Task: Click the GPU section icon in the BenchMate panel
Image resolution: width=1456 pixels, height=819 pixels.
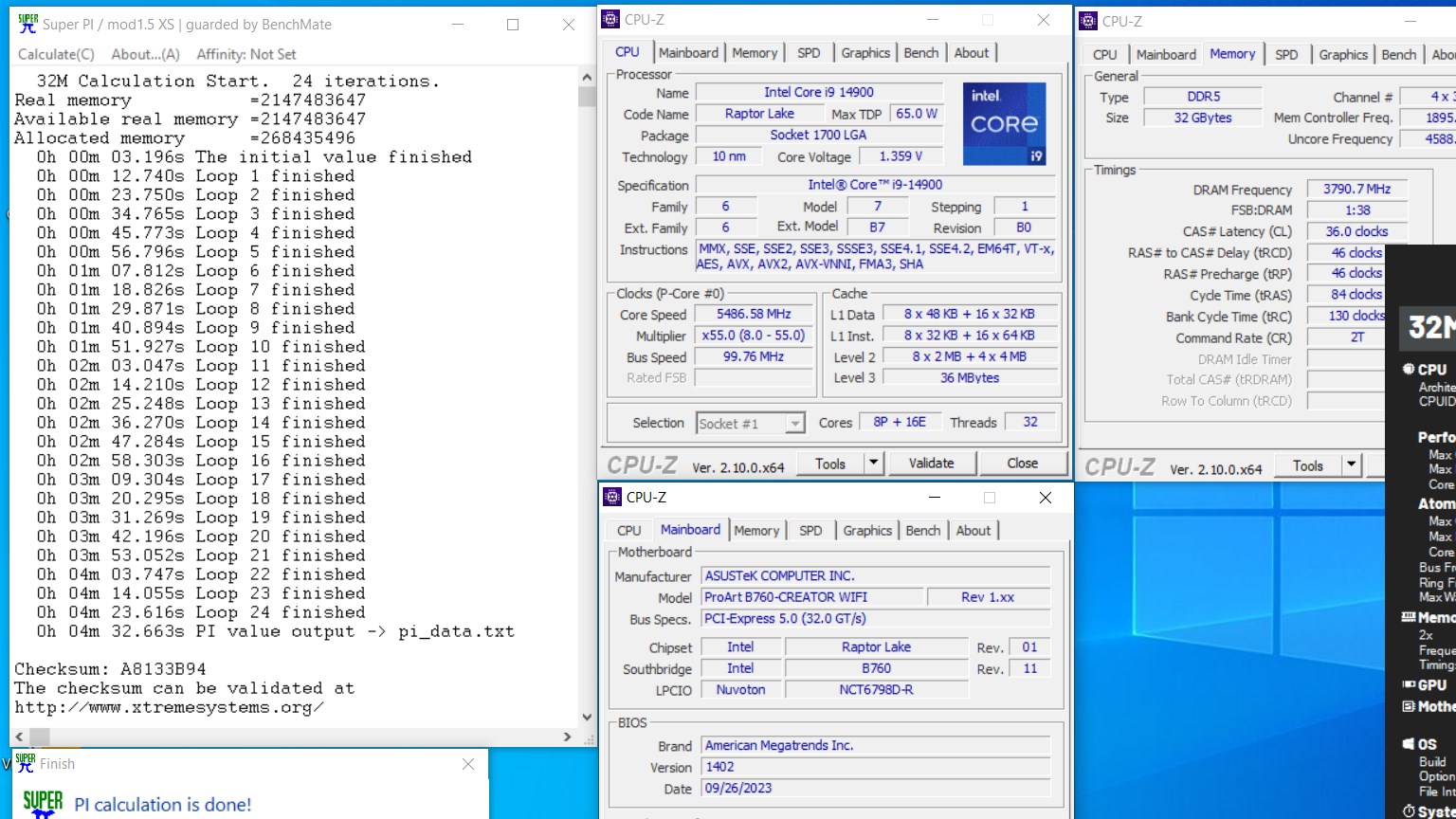Action: point(1409,684)
